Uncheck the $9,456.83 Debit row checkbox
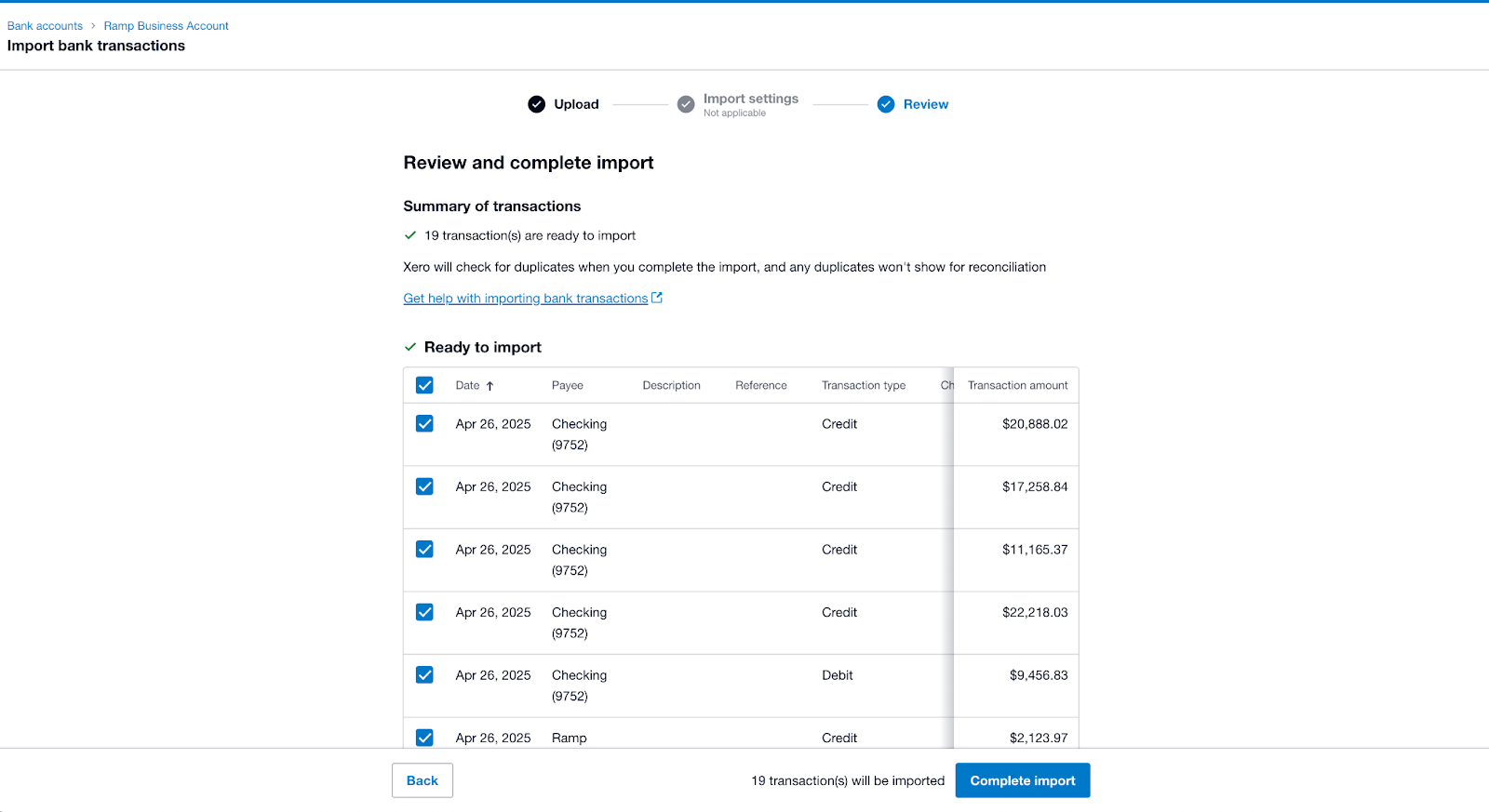This screenshot has width=1489, height=812. 424,674
